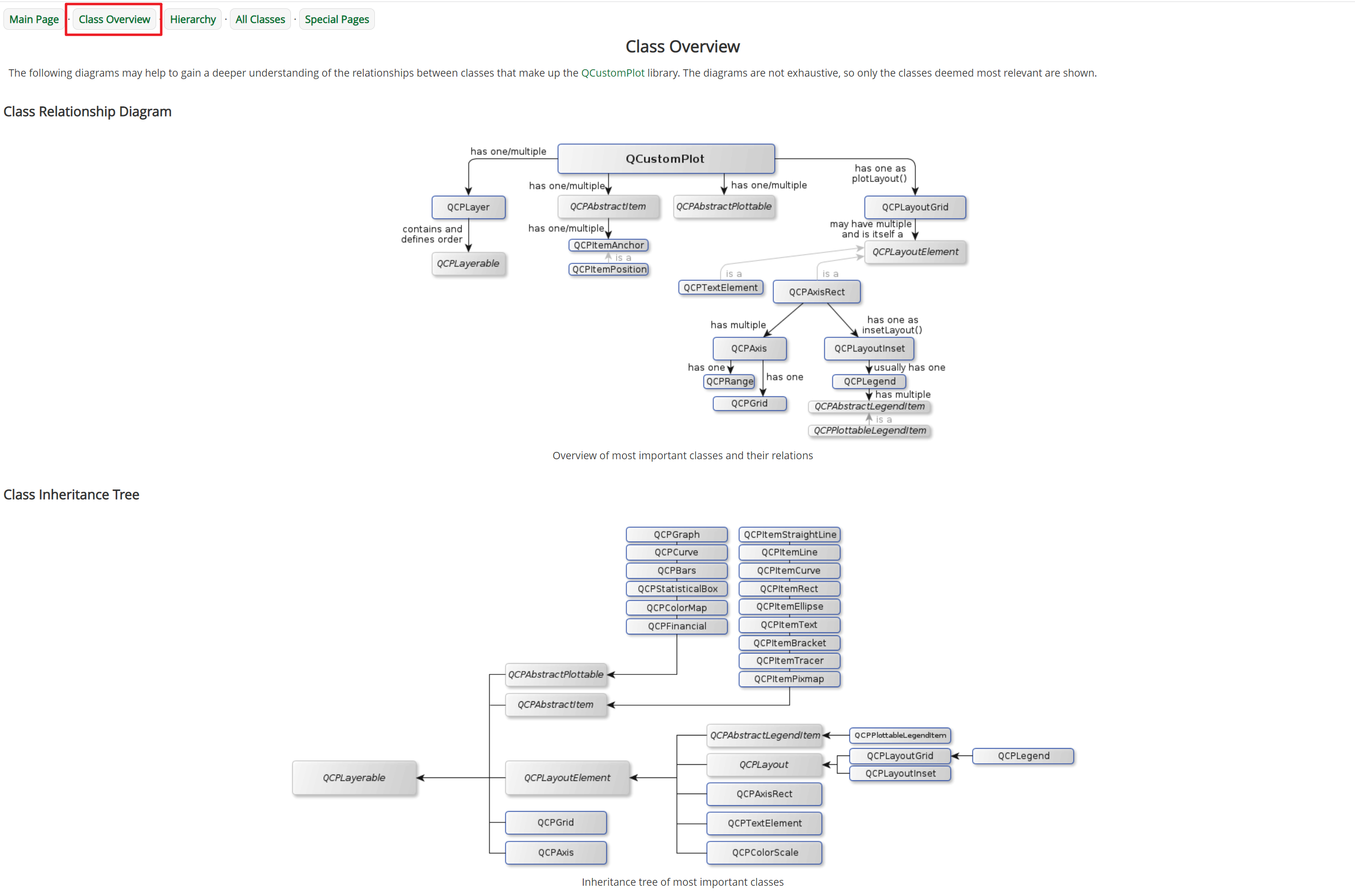This screenshot has height=896, width=1355.
Task: Open the All Classes tab
Action: coord(260,20)
